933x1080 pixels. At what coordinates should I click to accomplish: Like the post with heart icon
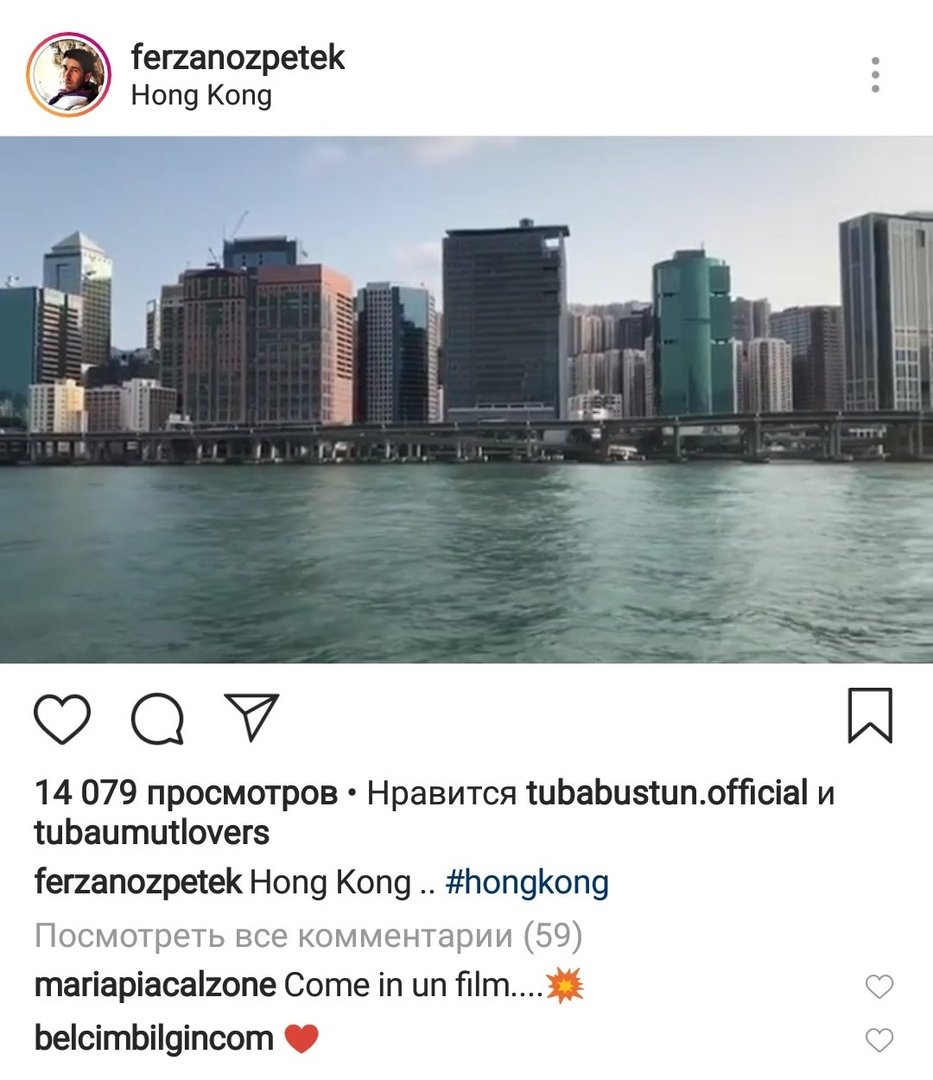coord(62,719)
